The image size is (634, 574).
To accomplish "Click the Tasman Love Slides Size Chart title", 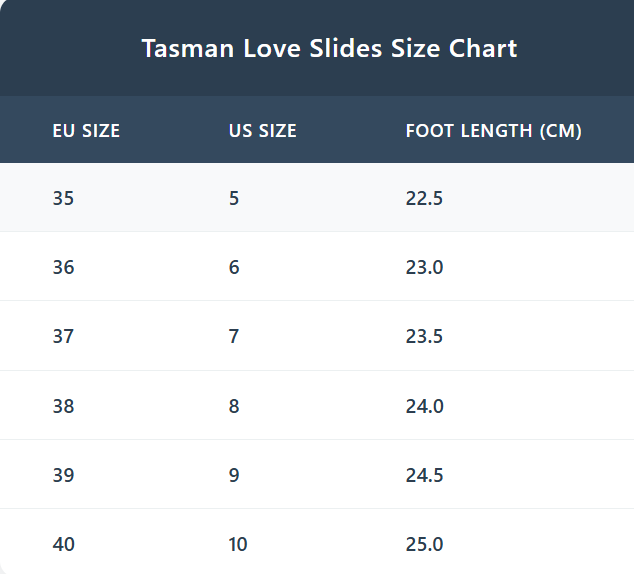I will [x=329, y=48].
